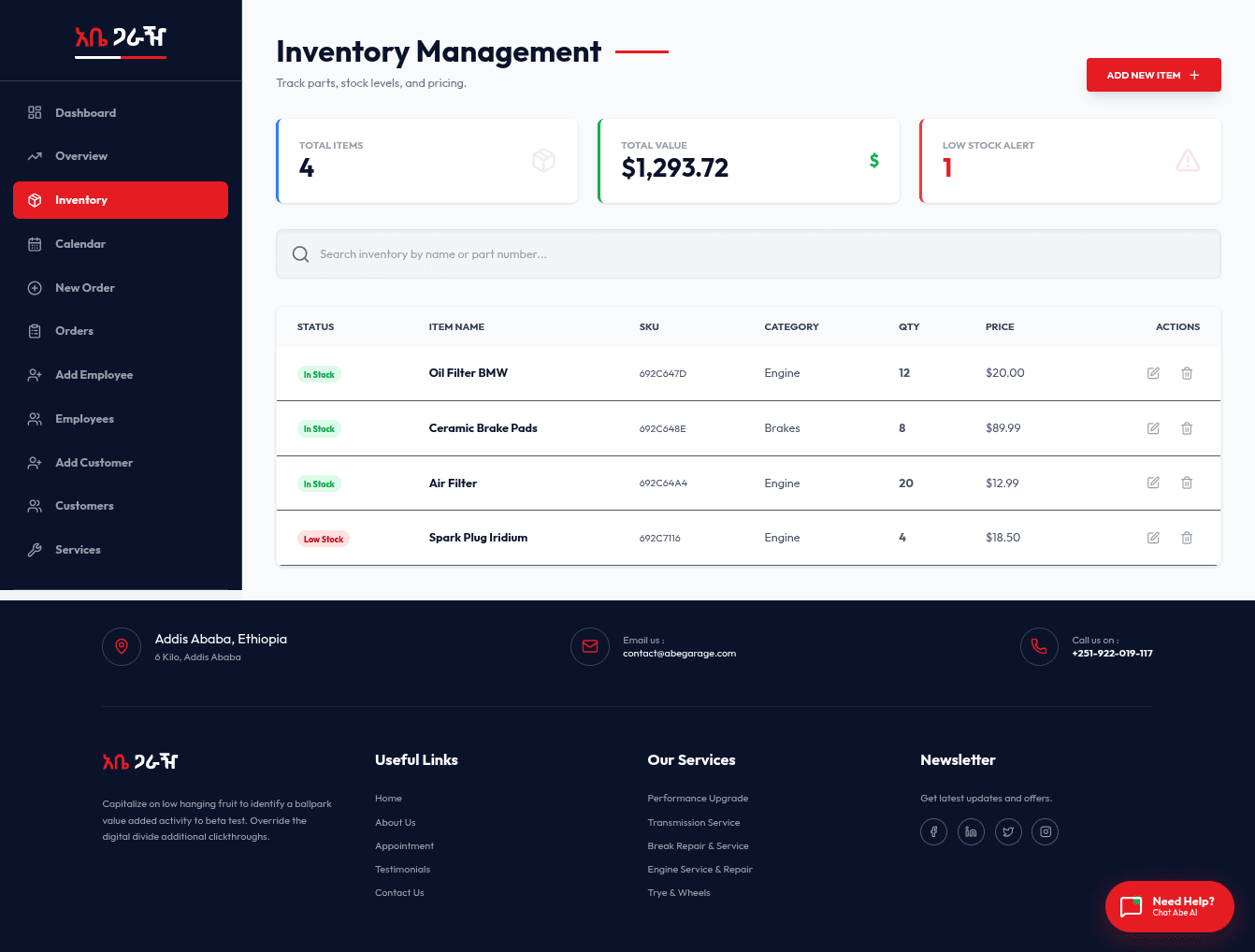Click edit icon for Oil Filter BMW
Image resolution: width=1255 pixels, height=952 pixels.
point(1153,373)
